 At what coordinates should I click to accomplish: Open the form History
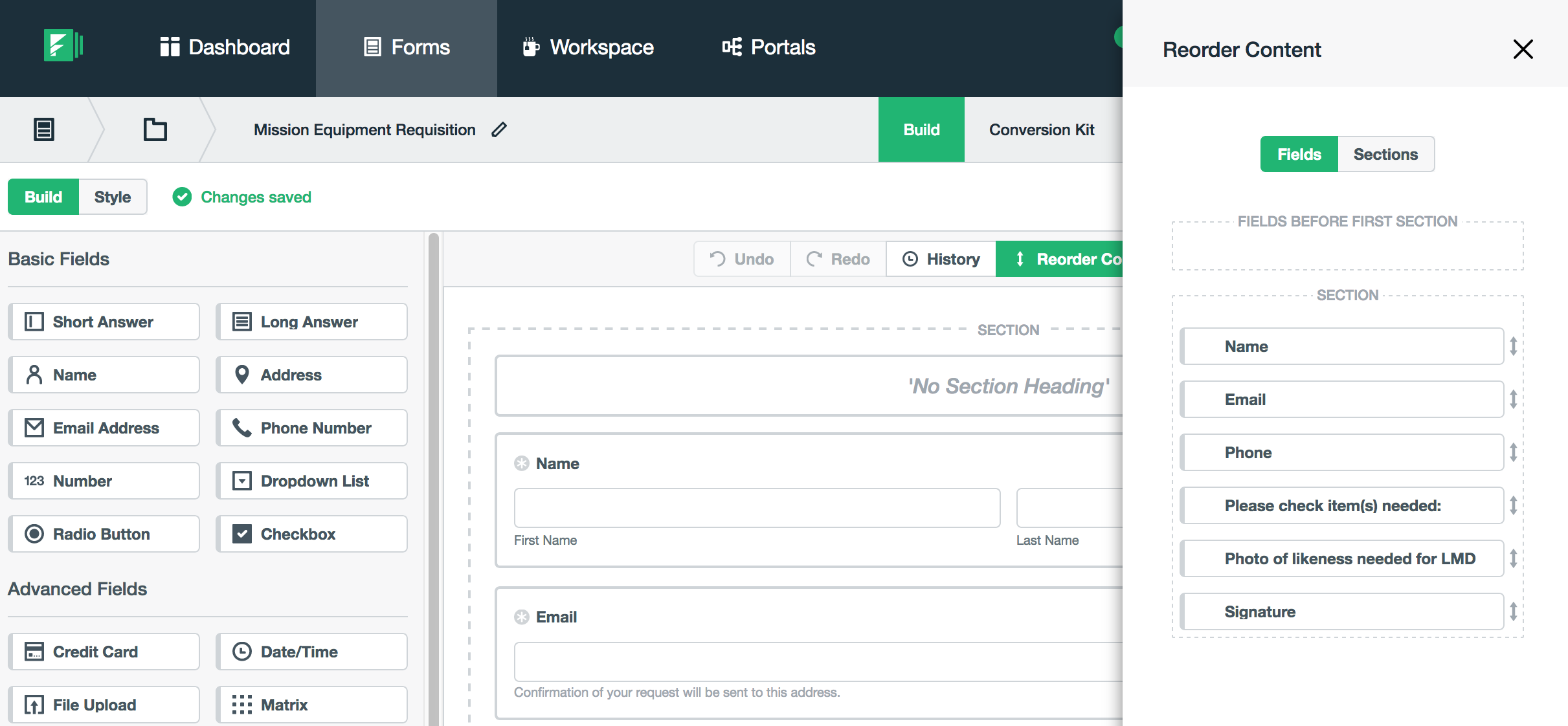(x=941, y=259)
